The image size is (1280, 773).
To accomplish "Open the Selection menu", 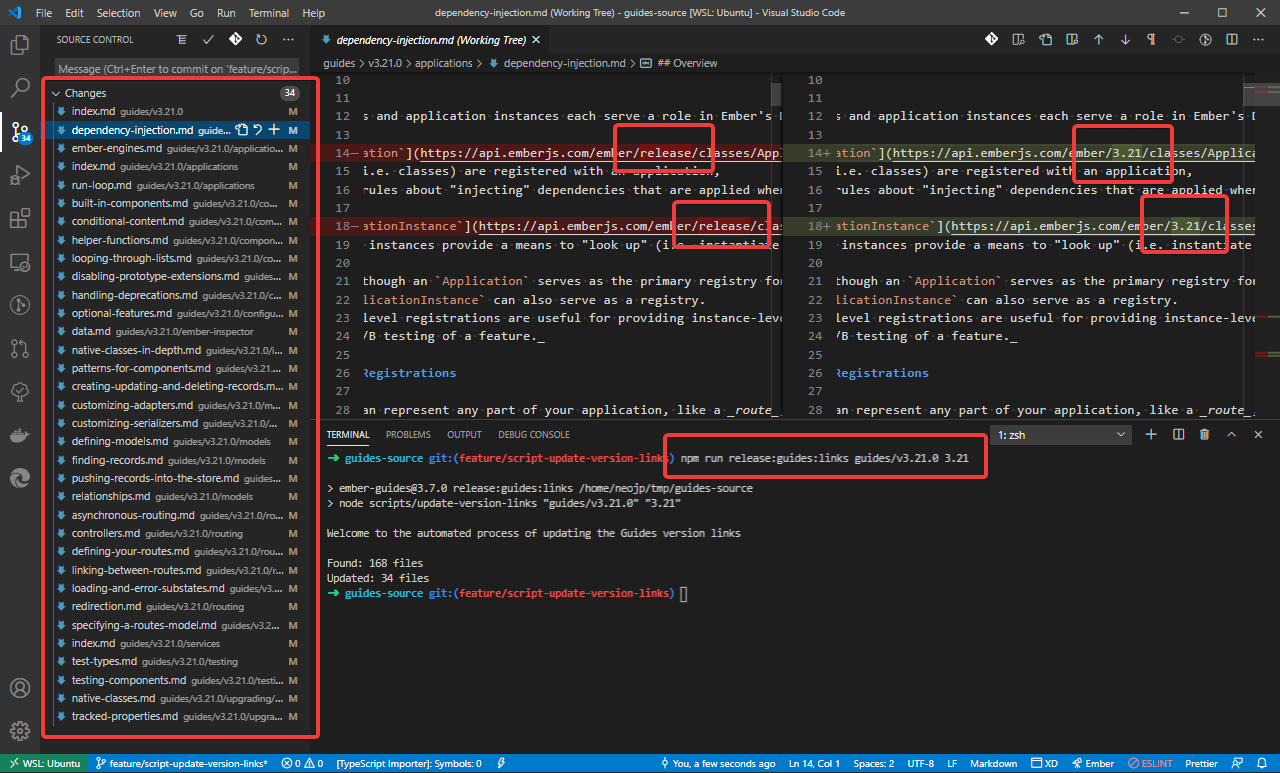I will (119, 13).
